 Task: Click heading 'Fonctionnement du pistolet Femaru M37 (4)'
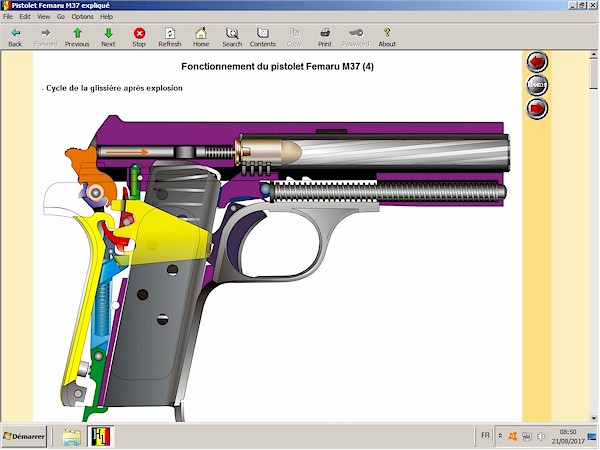point(277,67)
